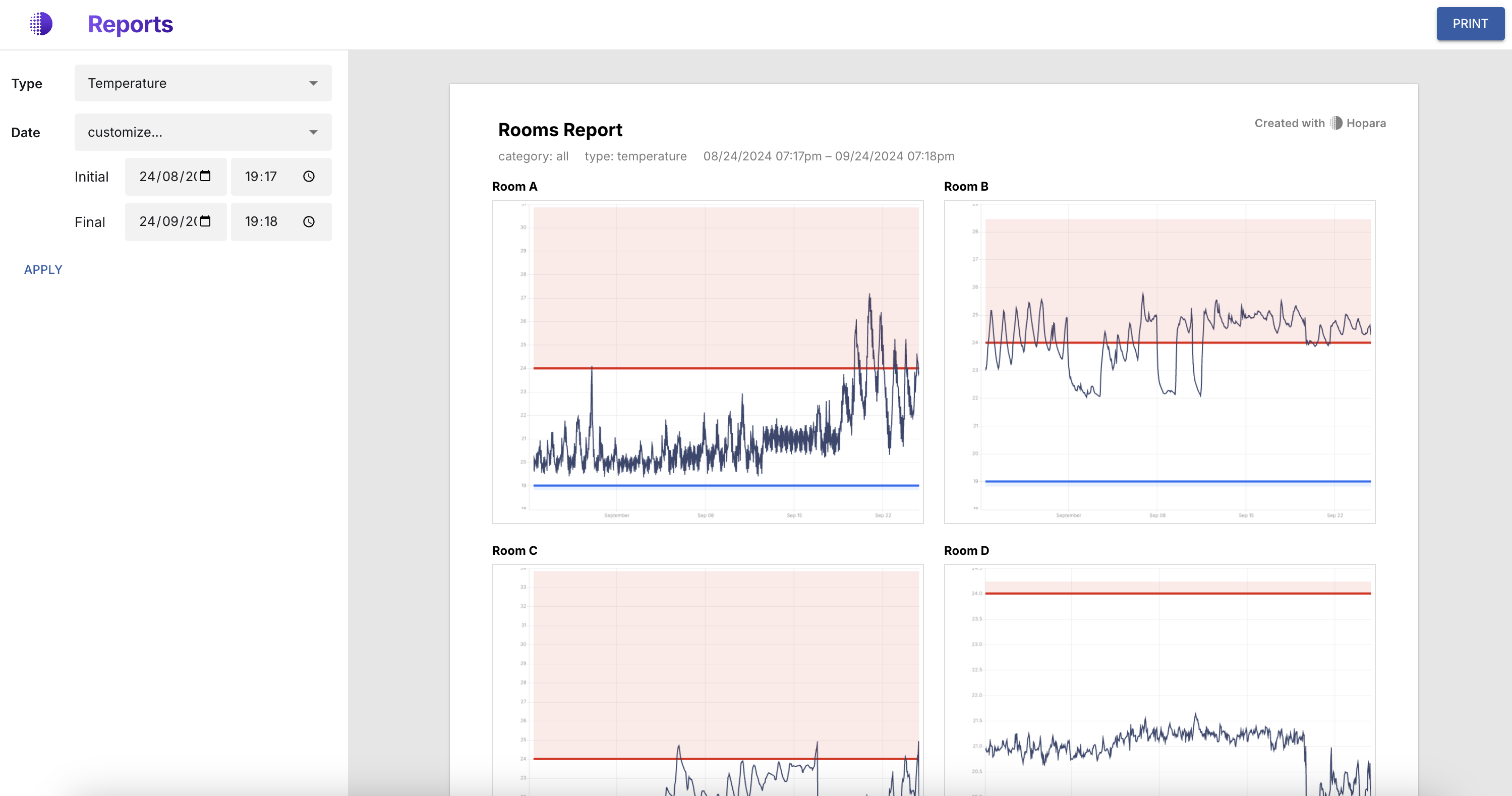
Task: Open the Temperature type selector
Action: click(x=203, y=83)
